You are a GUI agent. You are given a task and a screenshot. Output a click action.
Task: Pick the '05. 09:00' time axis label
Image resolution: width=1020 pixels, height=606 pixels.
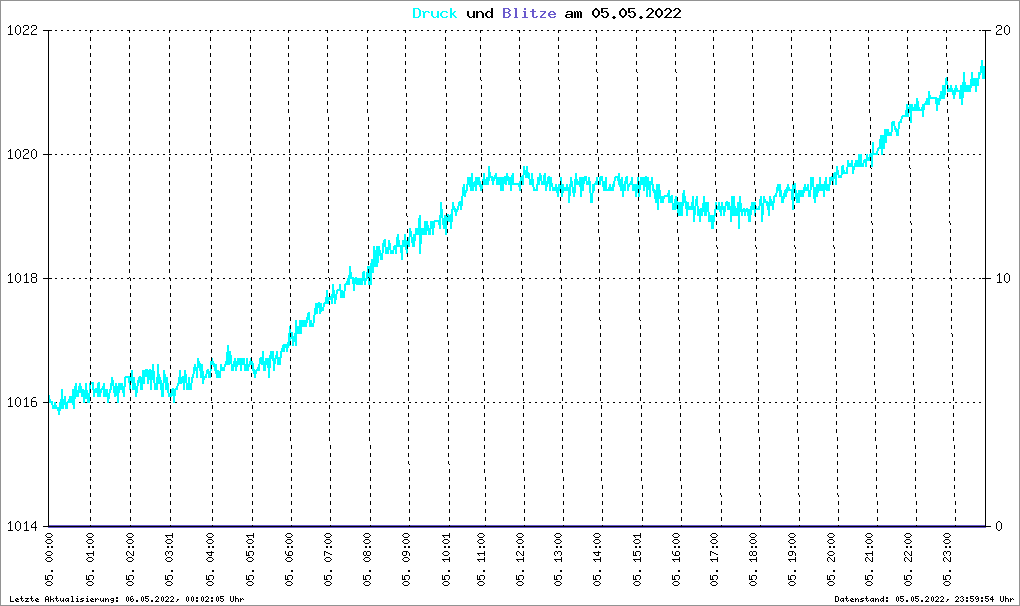coord(407,560)
